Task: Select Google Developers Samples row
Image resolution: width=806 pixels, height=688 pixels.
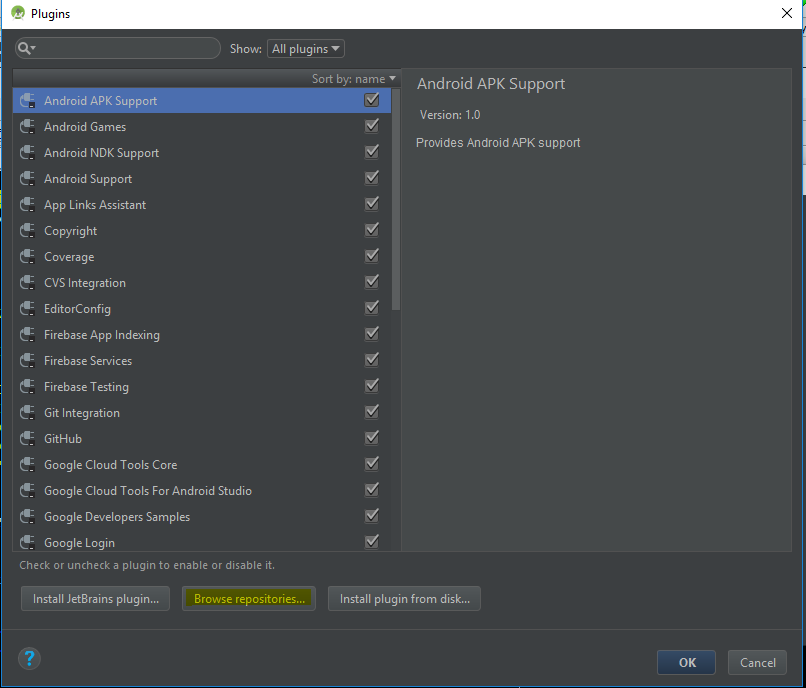Action: pos(202,517)
